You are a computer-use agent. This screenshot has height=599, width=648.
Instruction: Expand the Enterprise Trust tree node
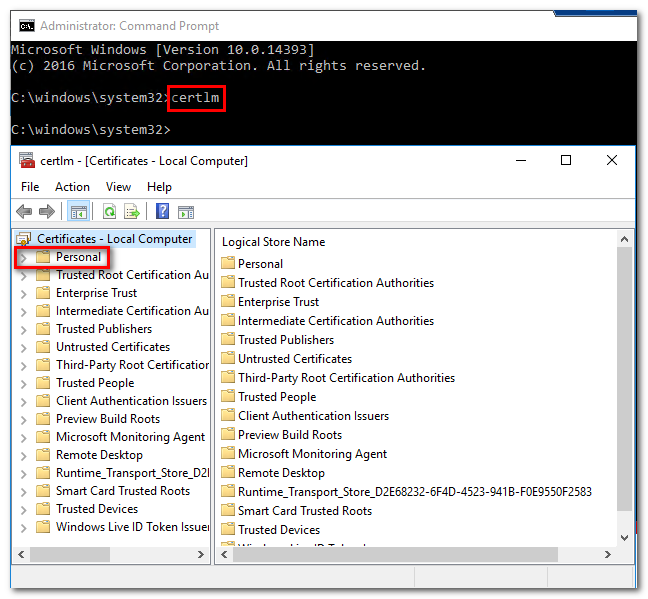pyautogui.click(x=24, y=294)
